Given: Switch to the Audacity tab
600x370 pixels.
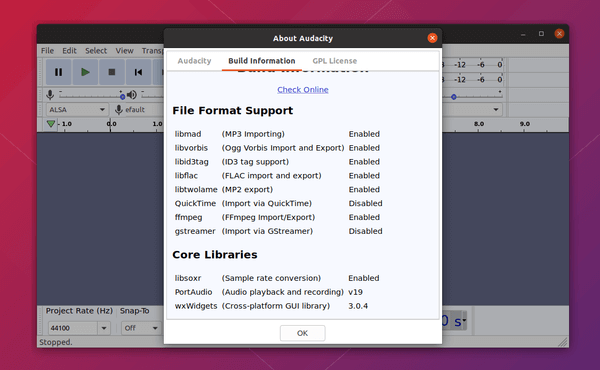Looking at the screenshot, I should pyautogui.click(x=194, y=61).
